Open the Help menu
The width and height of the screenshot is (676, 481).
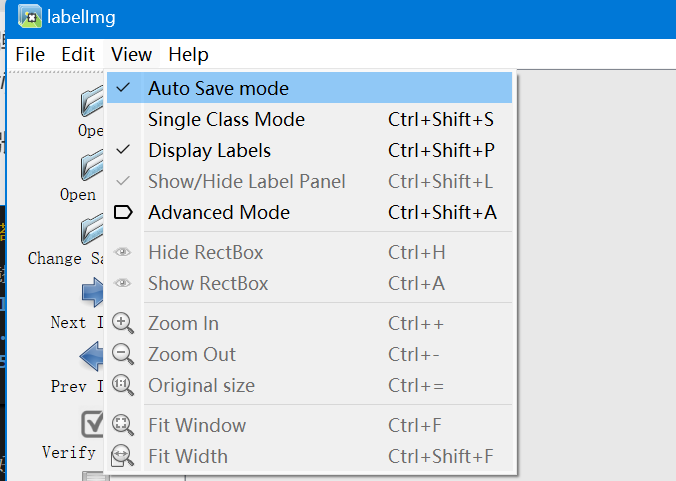point(188,55)
